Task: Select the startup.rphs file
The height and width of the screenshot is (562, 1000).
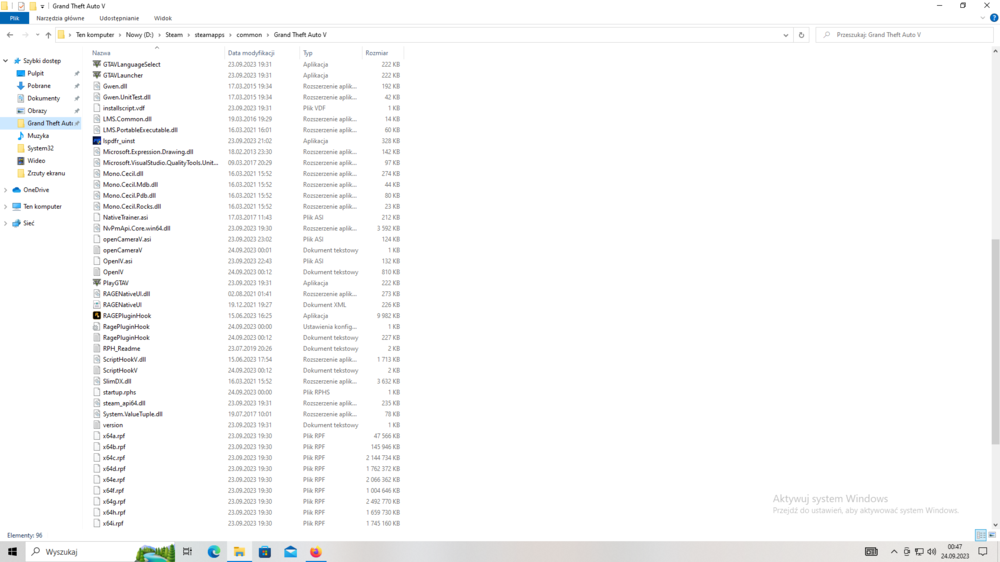Action: (119, 392)
